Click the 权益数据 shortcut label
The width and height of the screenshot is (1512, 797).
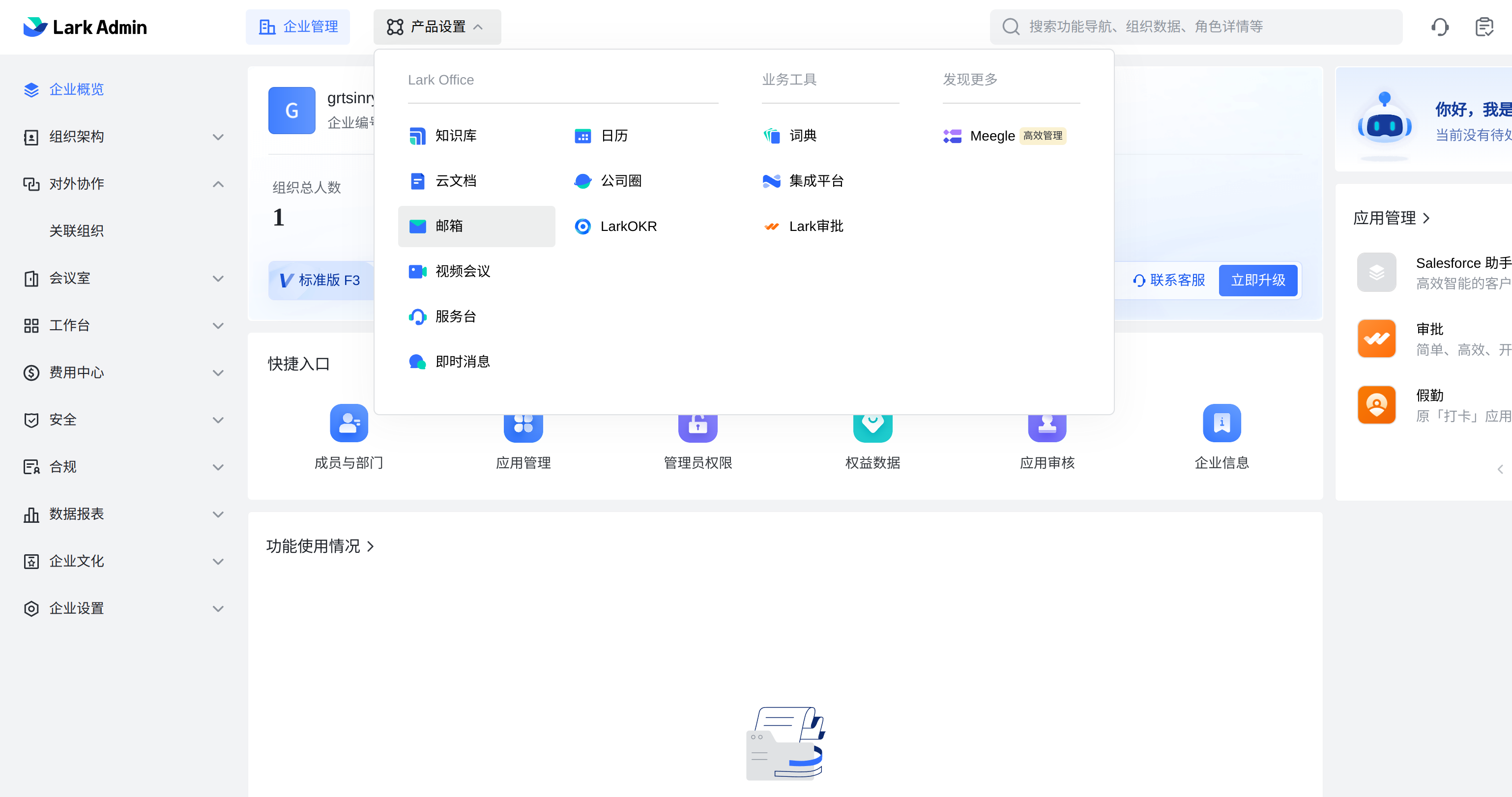(x=872, y=463)
